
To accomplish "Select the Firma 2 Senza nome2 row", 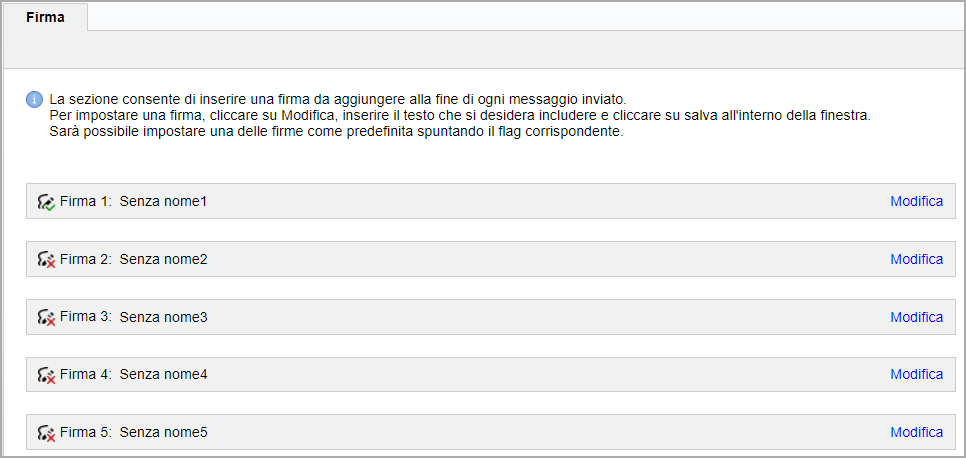I will click(491, 259).
